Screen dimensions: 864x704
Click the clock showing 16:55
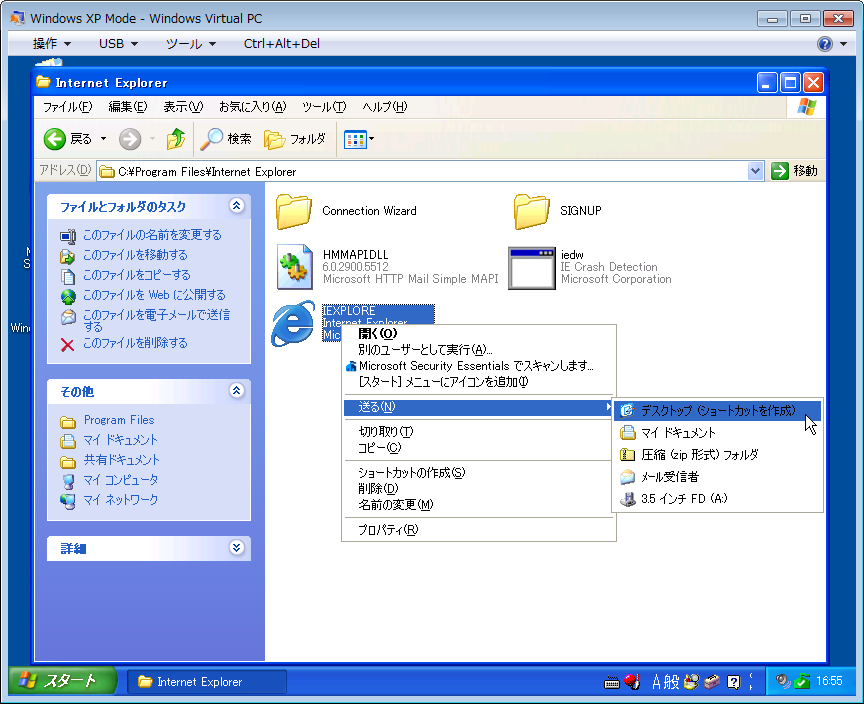tap(829, 681)
